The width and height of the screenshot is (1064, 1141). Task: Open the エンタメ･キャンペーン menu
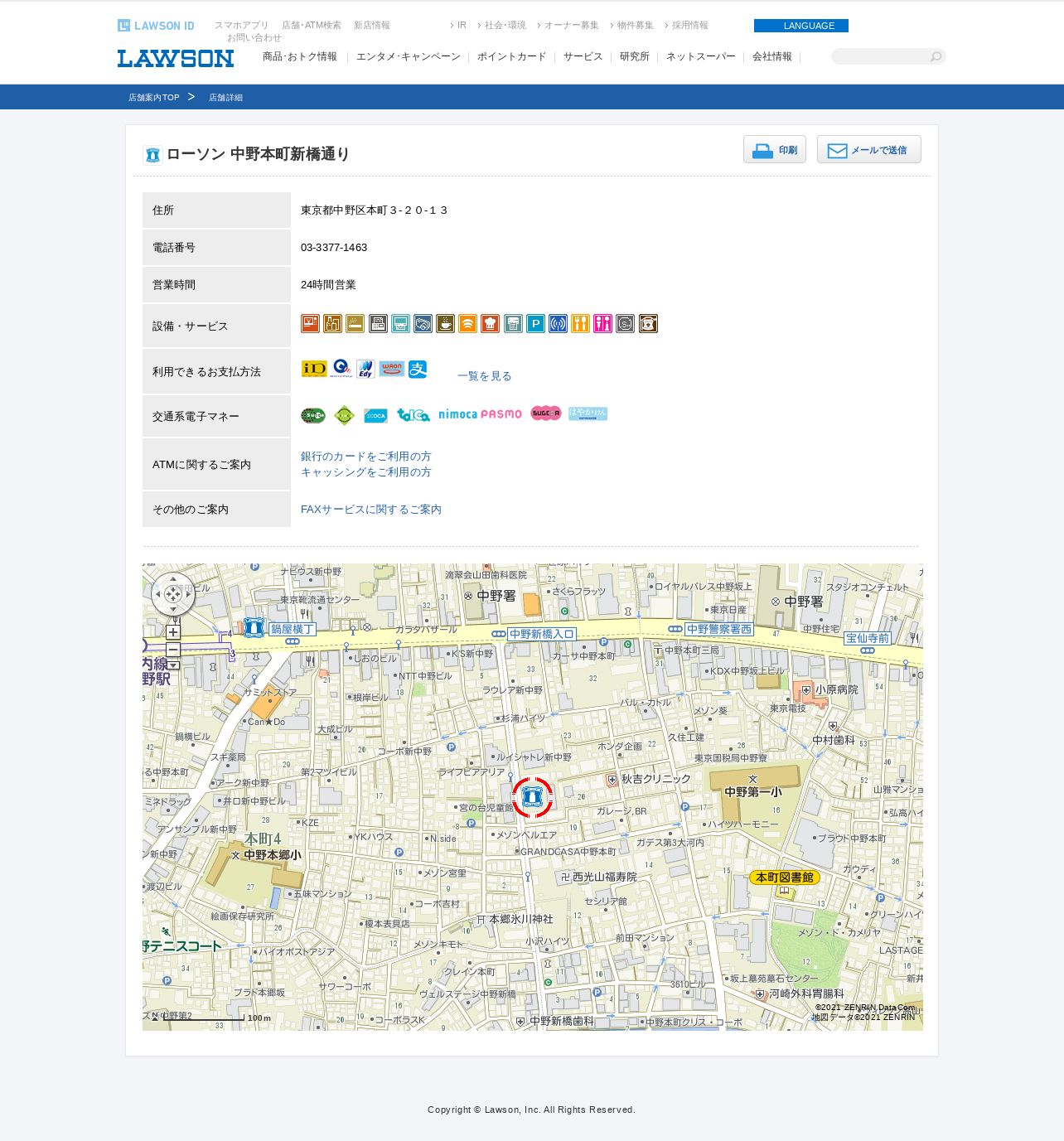[409, 56]
